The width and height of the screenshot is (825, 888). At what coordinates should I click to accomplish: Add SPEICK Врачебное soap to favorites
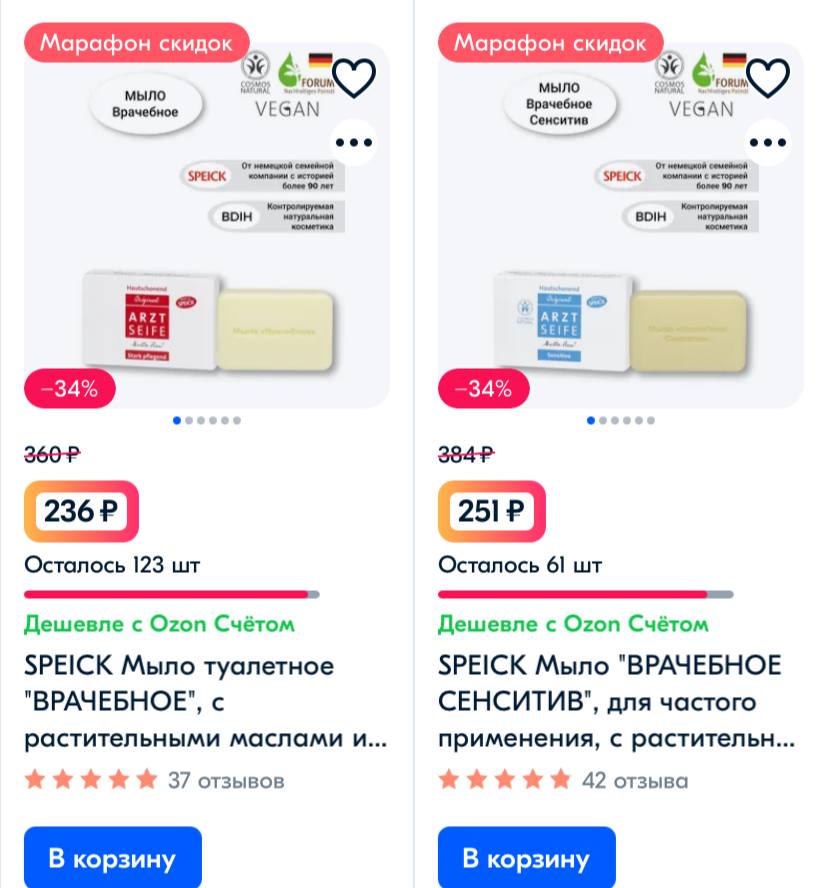point(354,78)
